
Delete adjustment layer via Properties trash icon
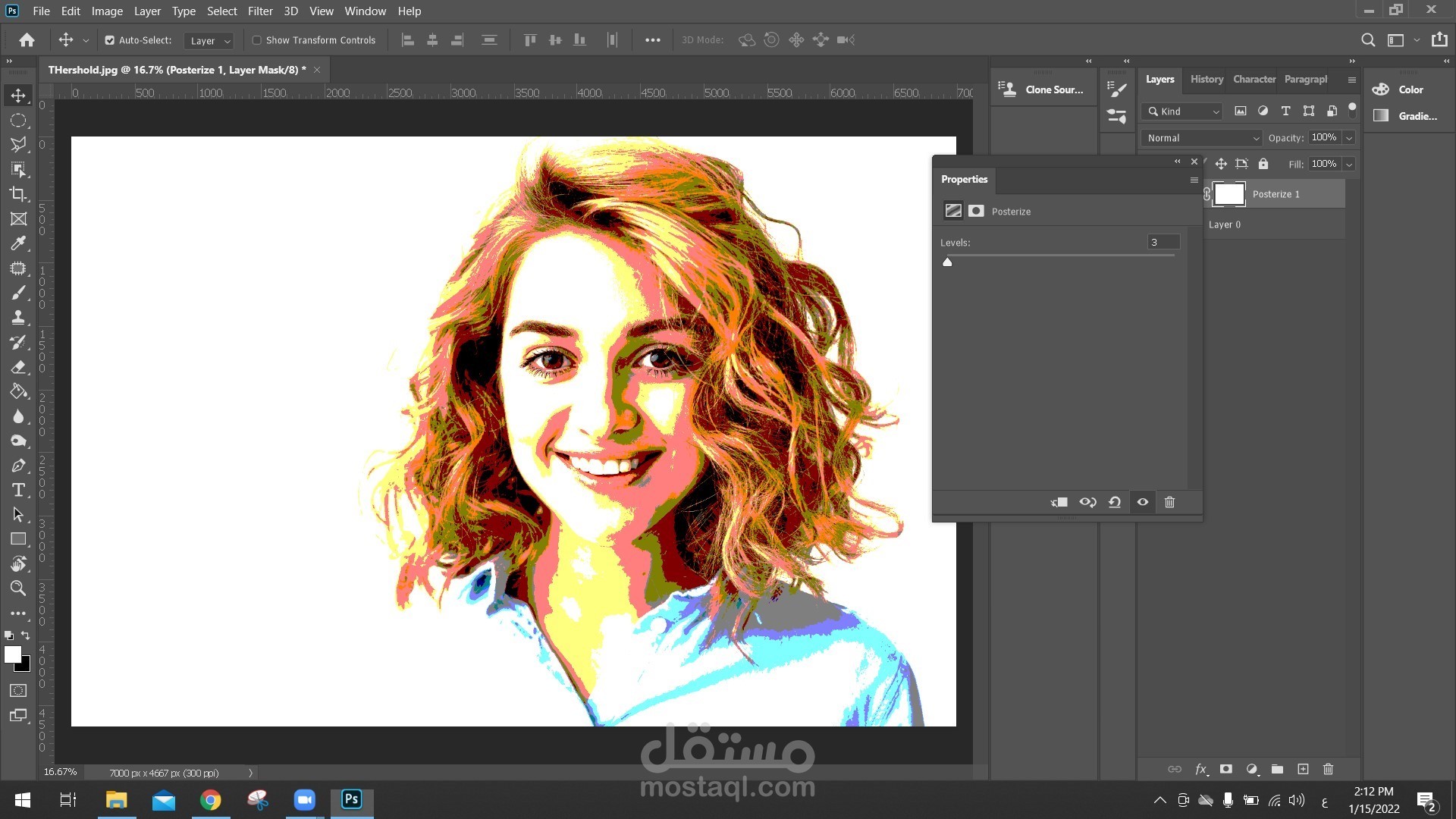[x=1169, y=502]
